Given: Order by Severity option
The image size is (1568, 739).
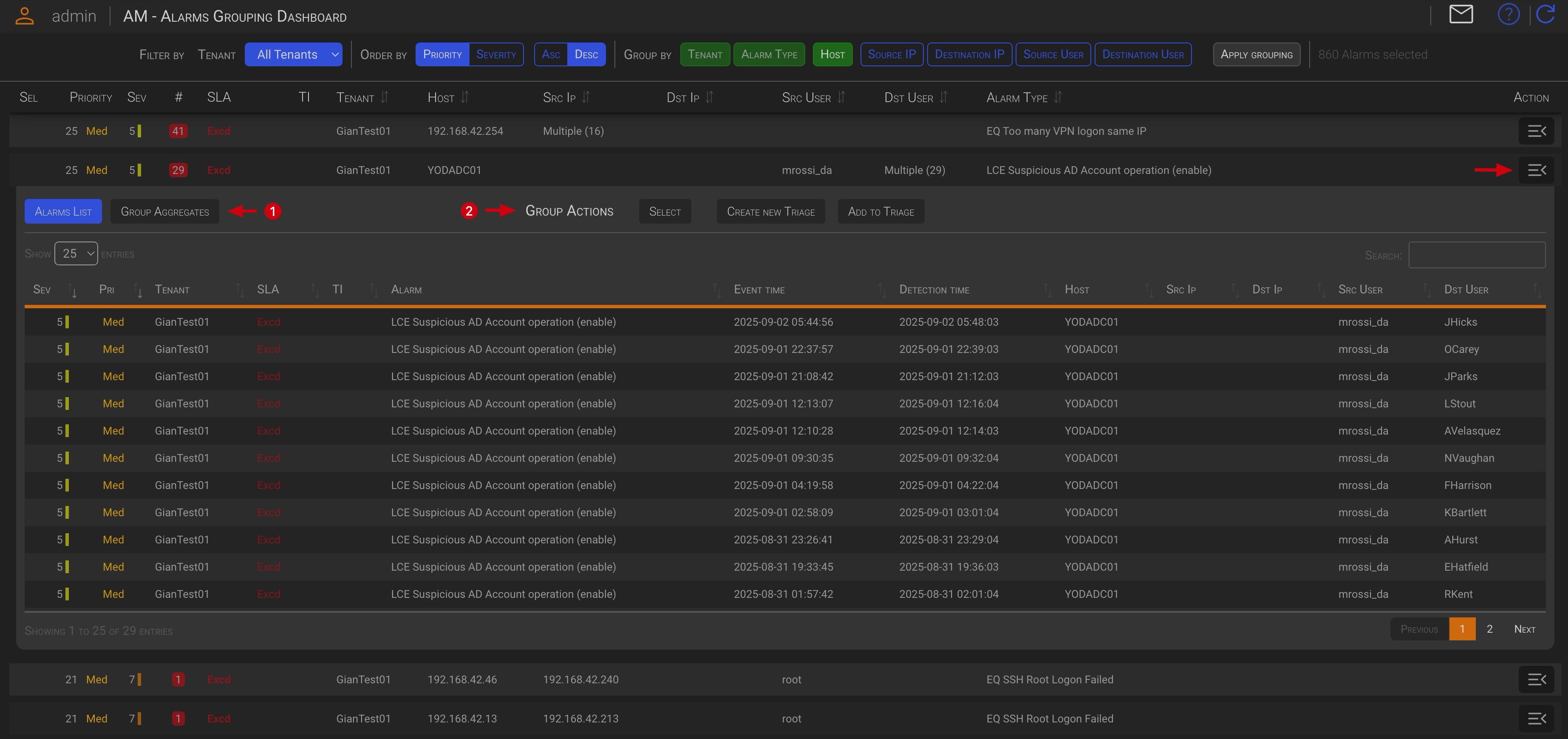Looking at the screenshot, I should [495, 54].
